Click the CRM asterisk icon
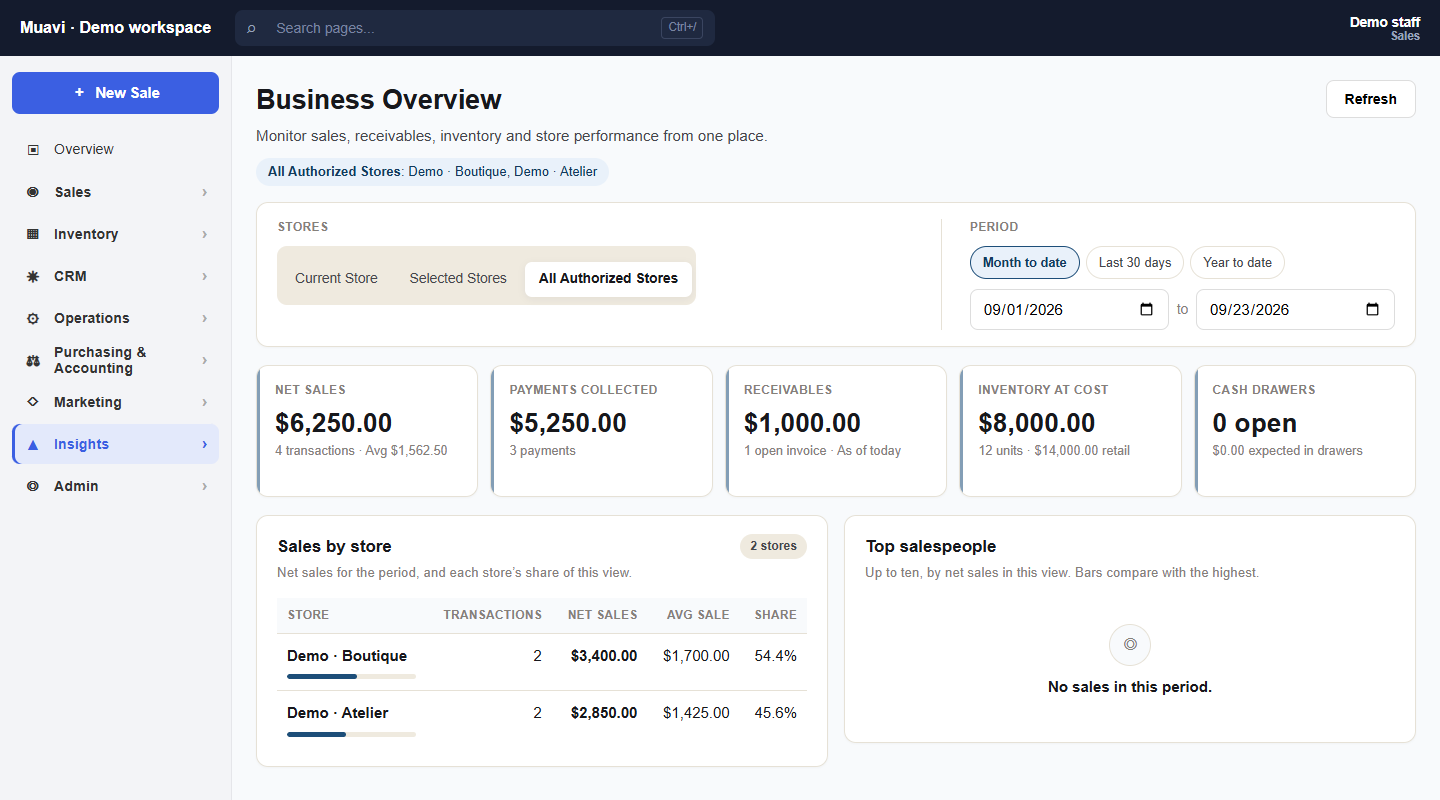The image size is (1440, 800). point(33,276)
